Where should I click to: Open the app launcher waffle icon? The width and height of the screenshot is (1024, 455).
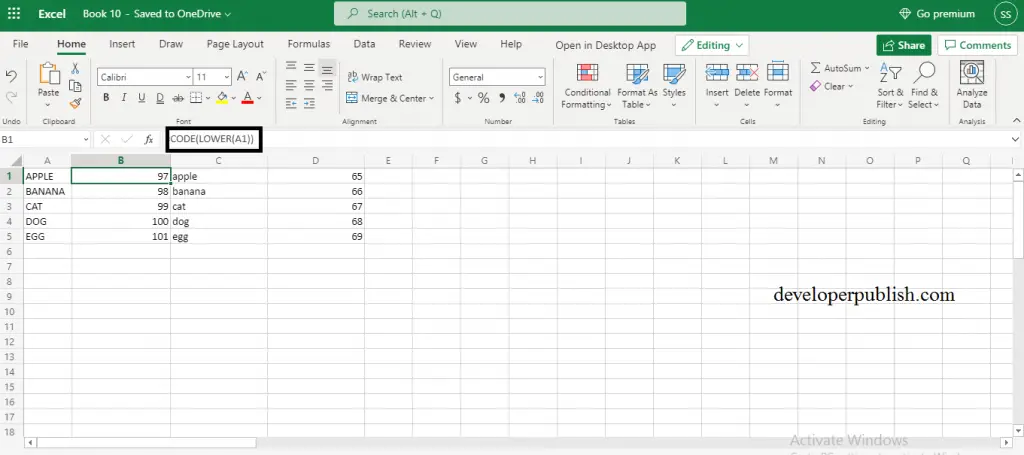pyautogui.click(x=13, y=14)
